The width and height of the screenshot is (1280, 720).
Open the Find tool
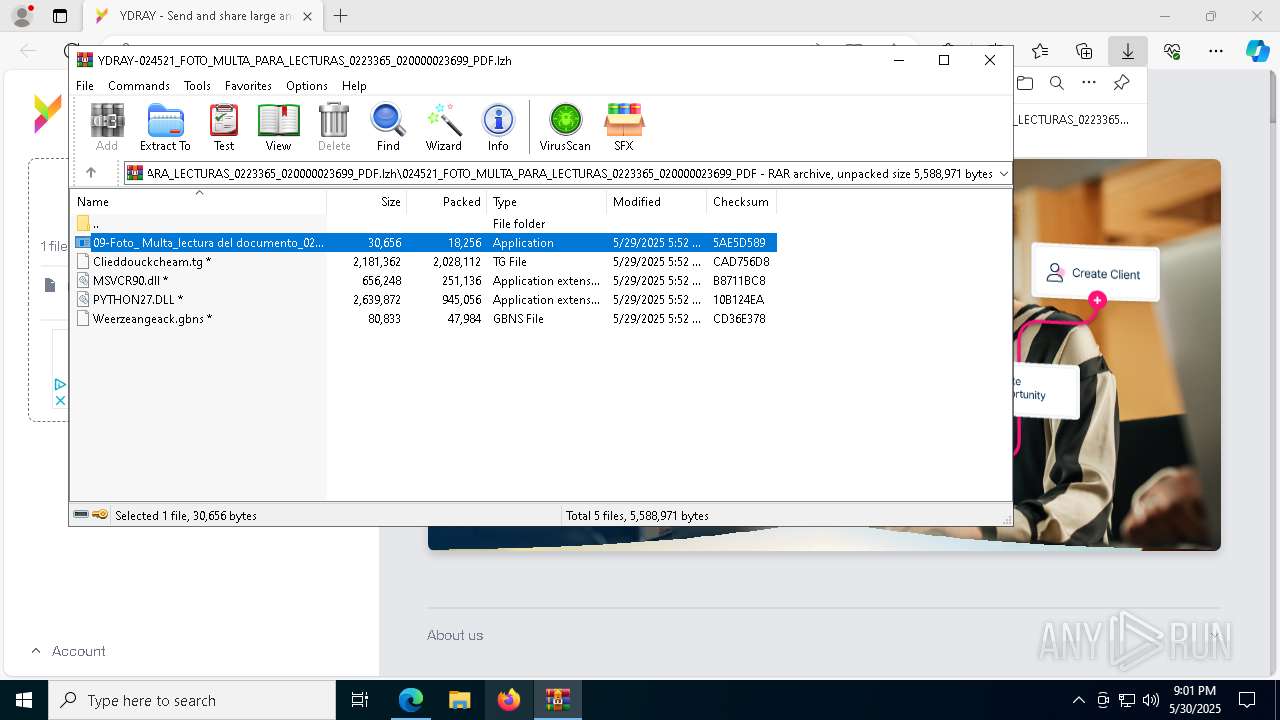click(388, 127)
